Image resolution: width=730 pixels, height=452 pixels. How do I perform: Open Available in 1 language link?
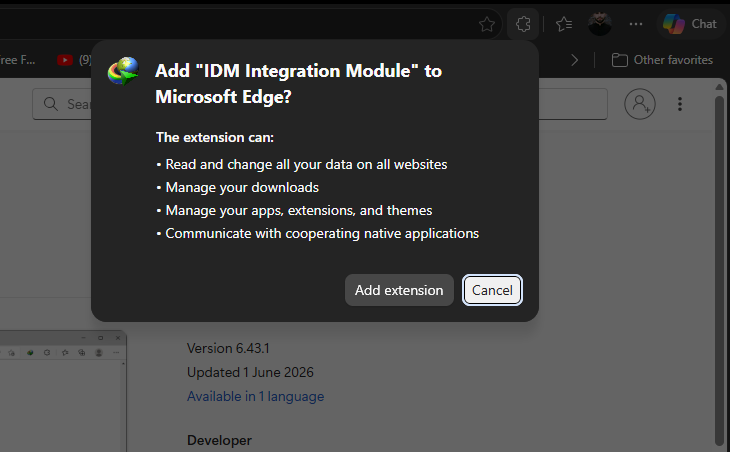pyautogui.click(x=255, y=396)
